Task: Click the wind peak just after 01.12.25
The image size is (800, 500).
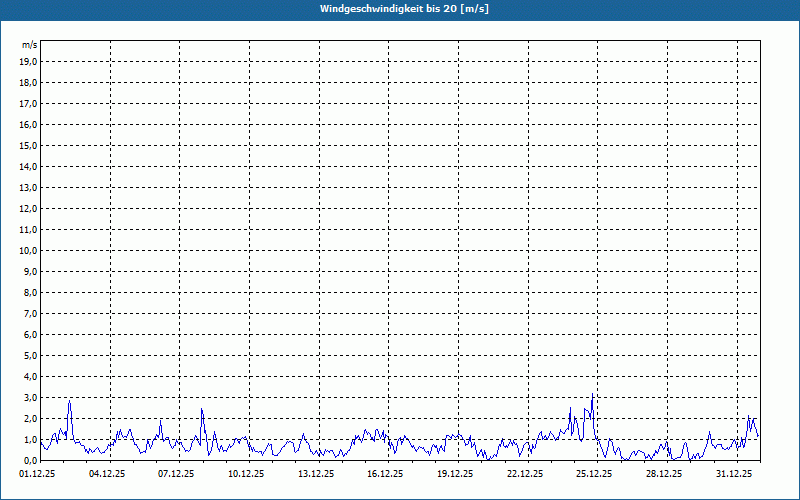Action: [70, 402]
